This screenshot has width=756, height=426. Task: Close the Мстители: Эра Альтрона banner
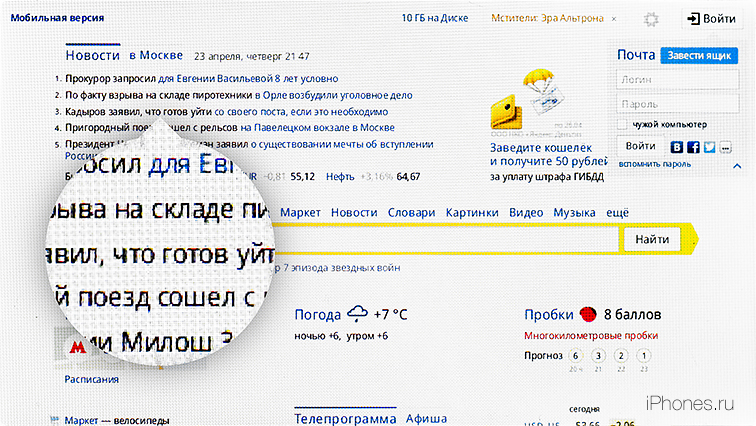(x=614, y=19)
